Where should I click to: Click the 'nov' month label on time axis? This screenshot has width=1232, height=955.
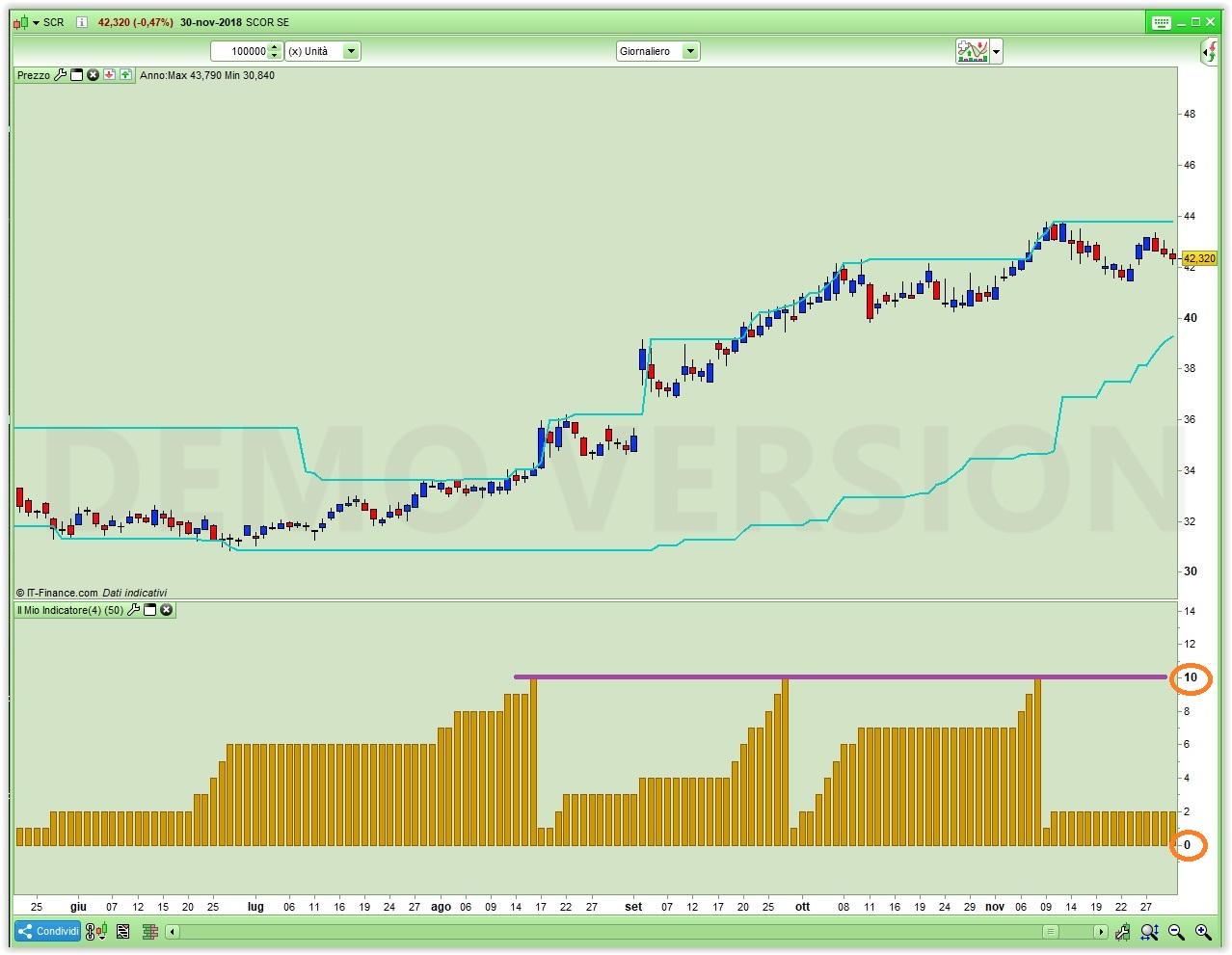tap(995, 907)
